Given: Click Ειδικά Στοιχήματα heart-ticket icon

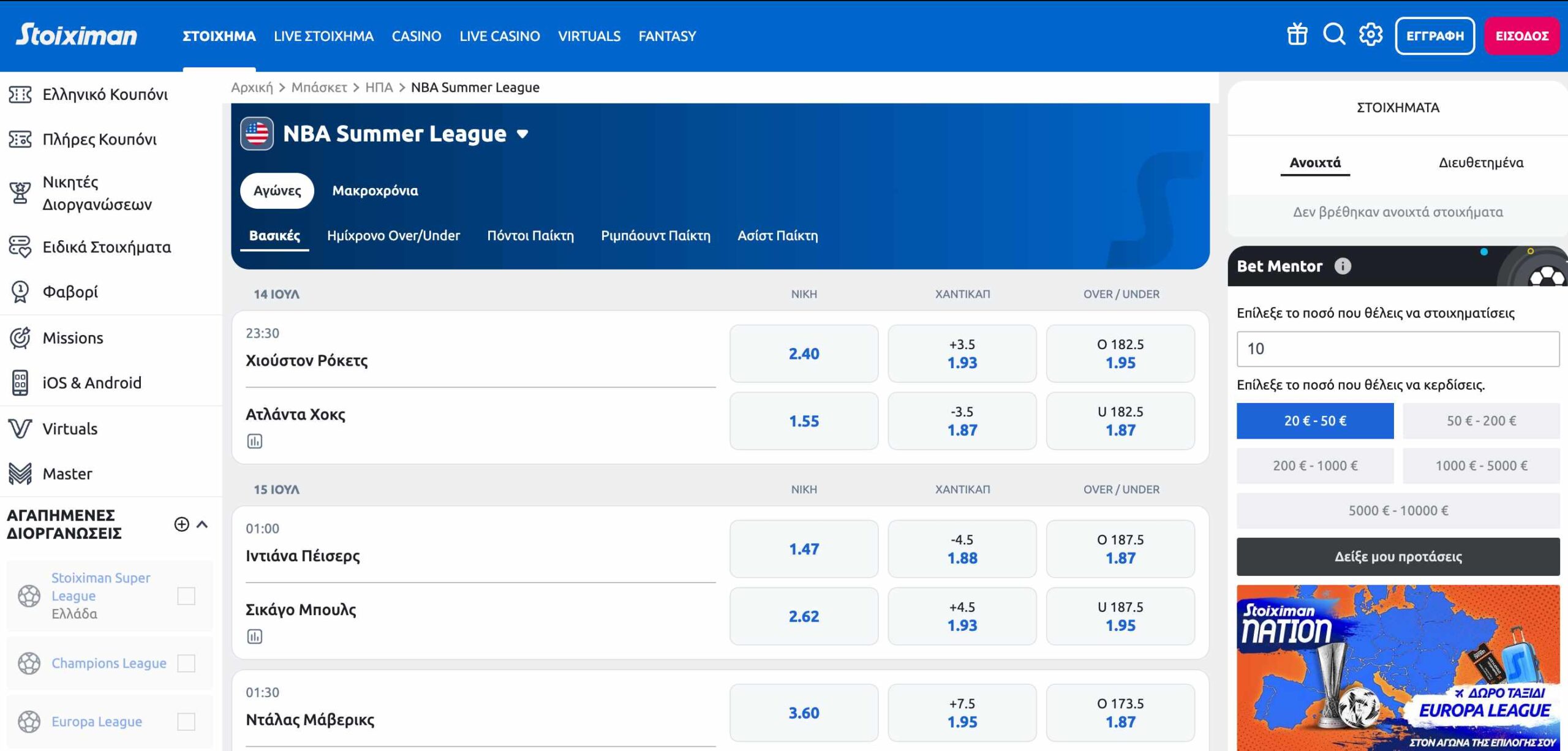Looking at the screenshot, I should (x=20, y=246).
